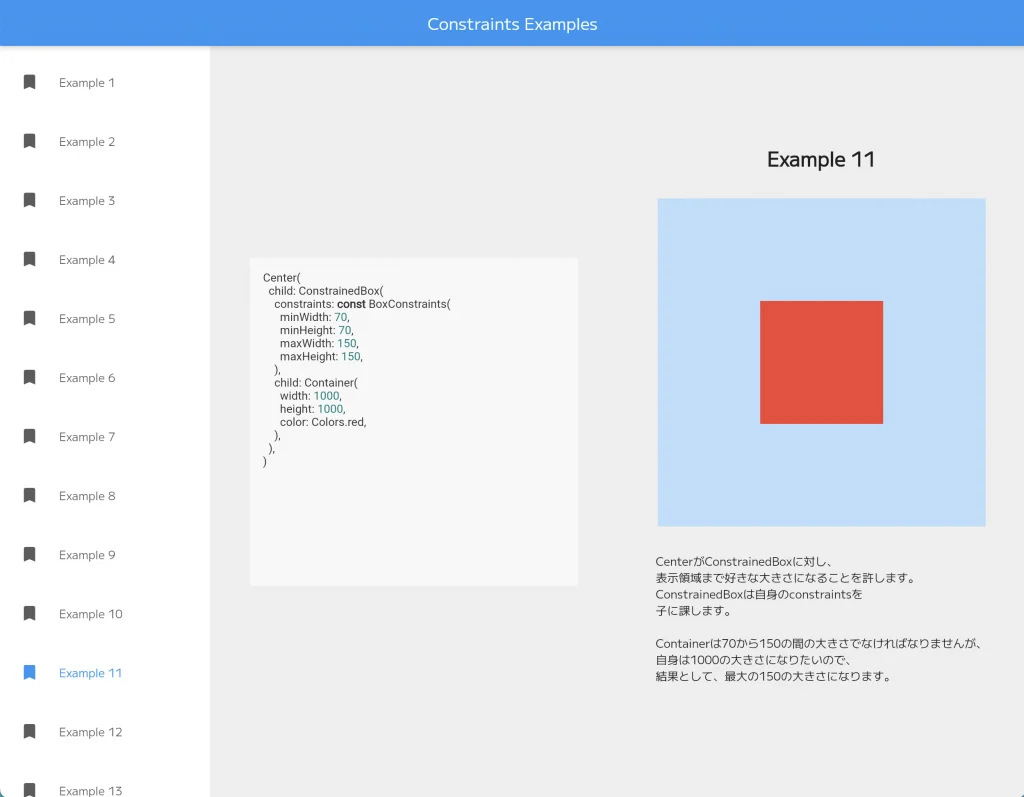Click the bookmark icon beside Example 1
1024x797 pixels.
click(29, 82)
